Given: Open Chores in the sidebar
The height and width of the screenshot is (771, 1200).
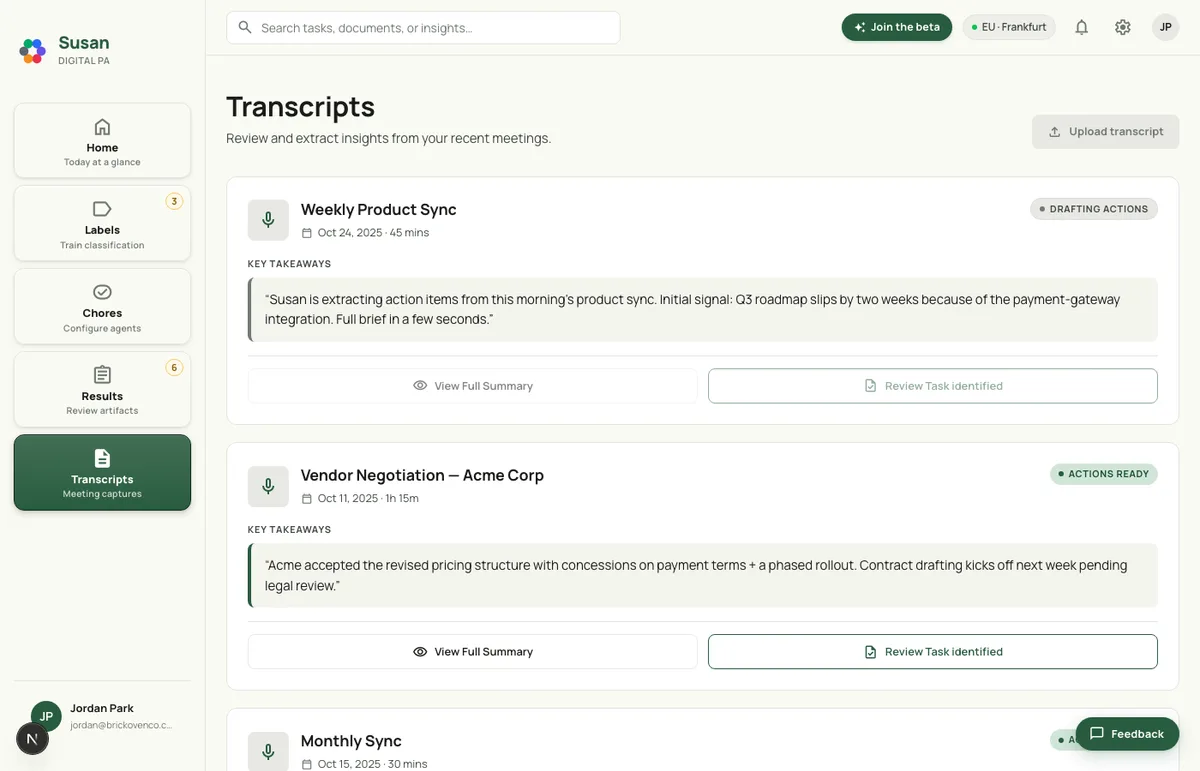Looking at the screenshot, I should click(x=102, y=306).
